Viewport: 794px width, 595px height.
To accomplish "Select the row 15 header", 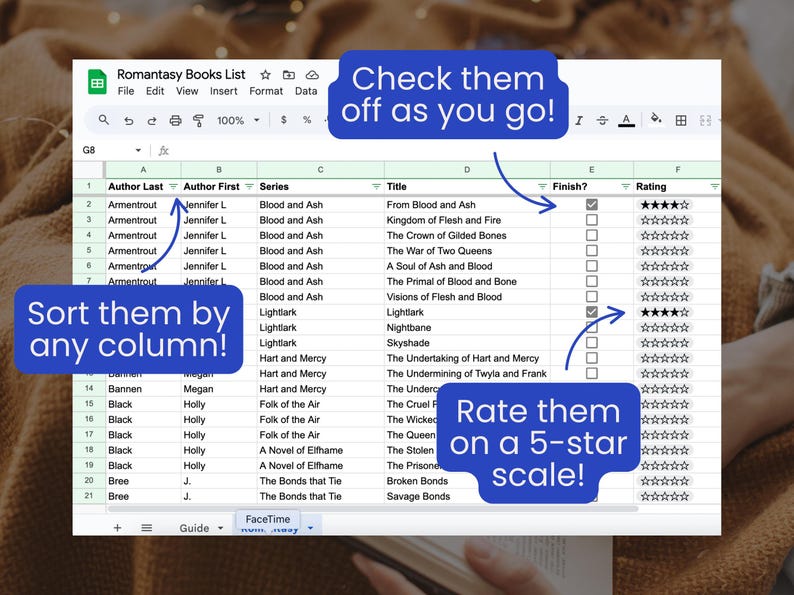I will pos(89,404).
